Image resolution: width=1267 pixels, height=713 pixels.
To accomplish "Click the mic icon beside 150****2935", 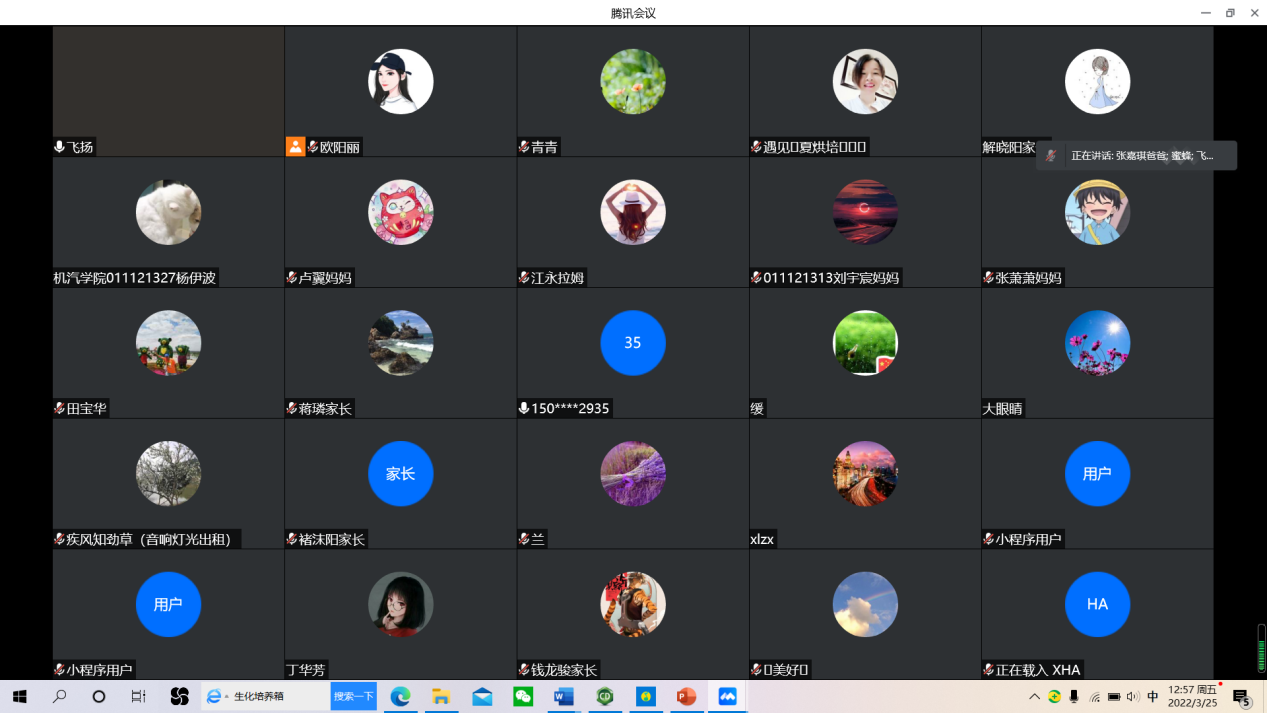I will point(524,408).
